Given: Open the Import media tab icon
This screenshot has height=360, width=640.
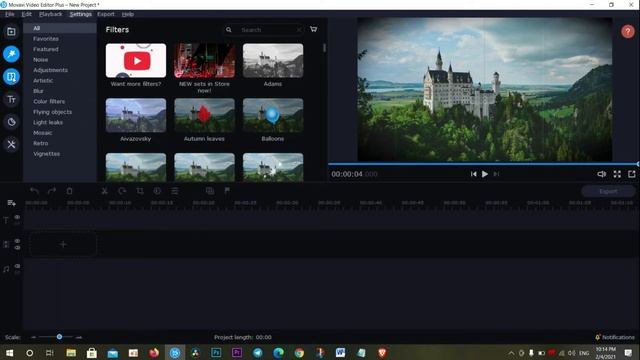Looking at the screenshot, I should (x=11, y=32).
